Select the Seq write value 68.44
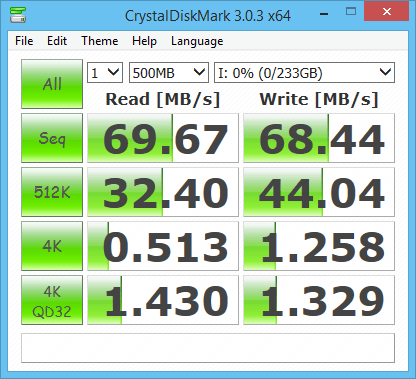 [x=319, y=138]
